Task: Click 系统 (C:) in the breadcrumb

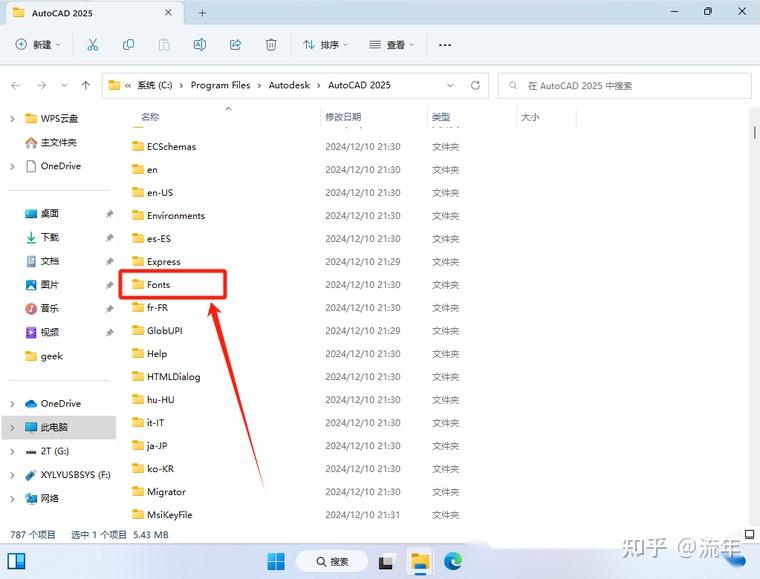Action: 155,85
